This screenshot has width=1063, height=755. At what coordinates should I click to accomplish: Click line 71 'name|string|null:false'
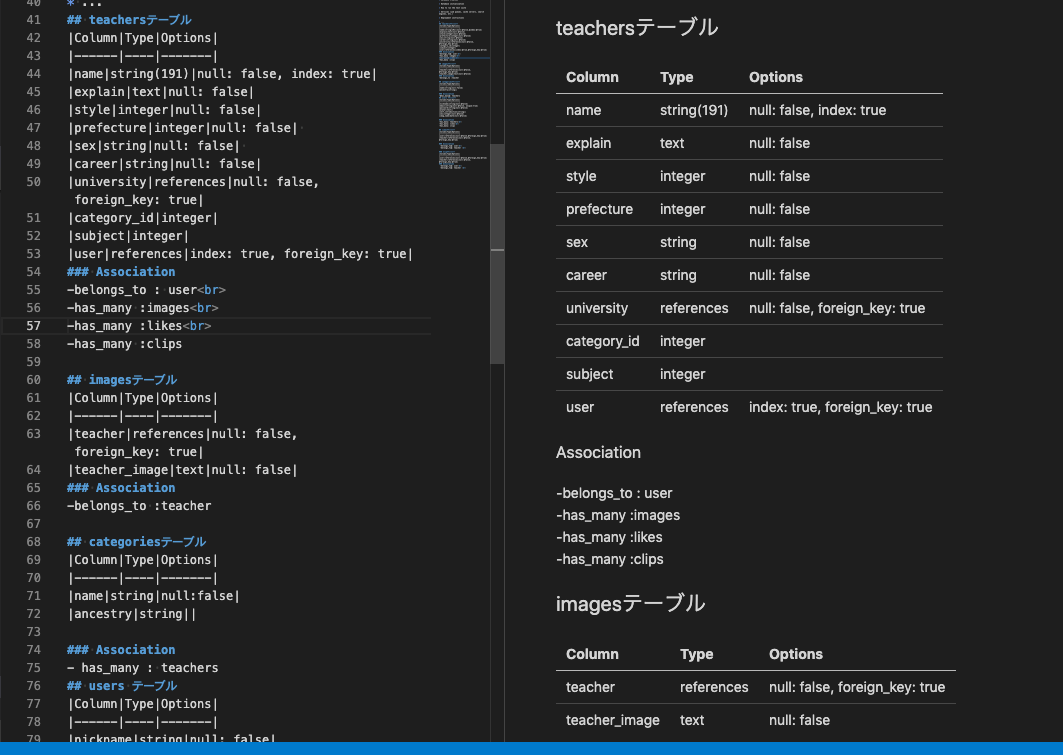pos(153,596)
